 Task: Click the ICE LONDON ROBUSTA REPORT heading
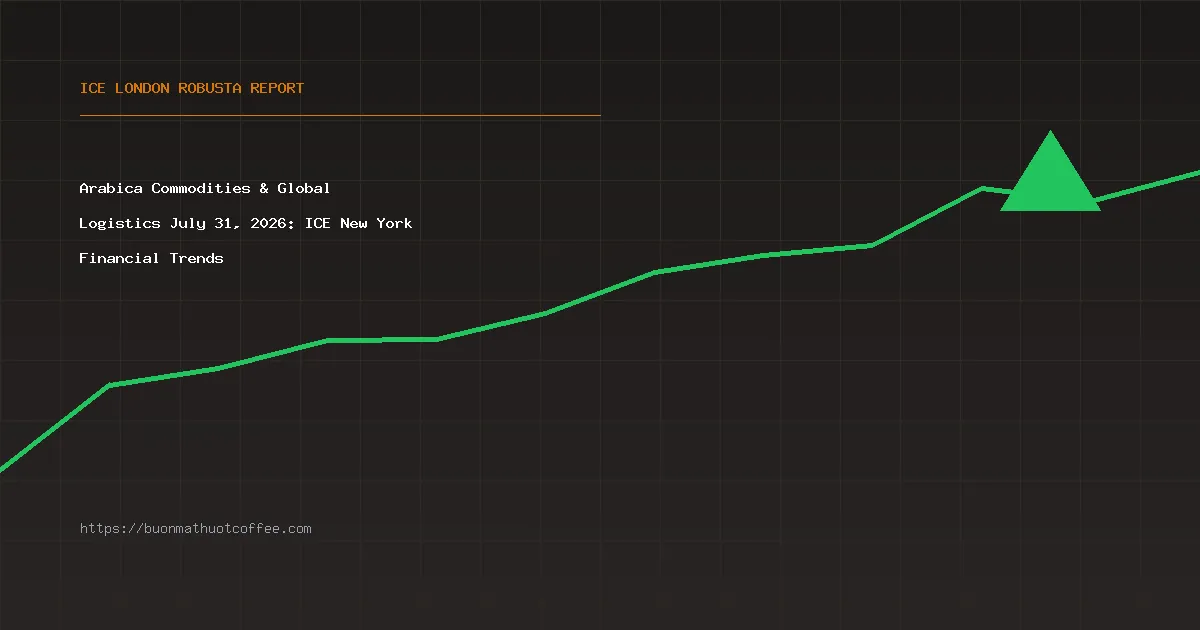(x=192, y=88)
